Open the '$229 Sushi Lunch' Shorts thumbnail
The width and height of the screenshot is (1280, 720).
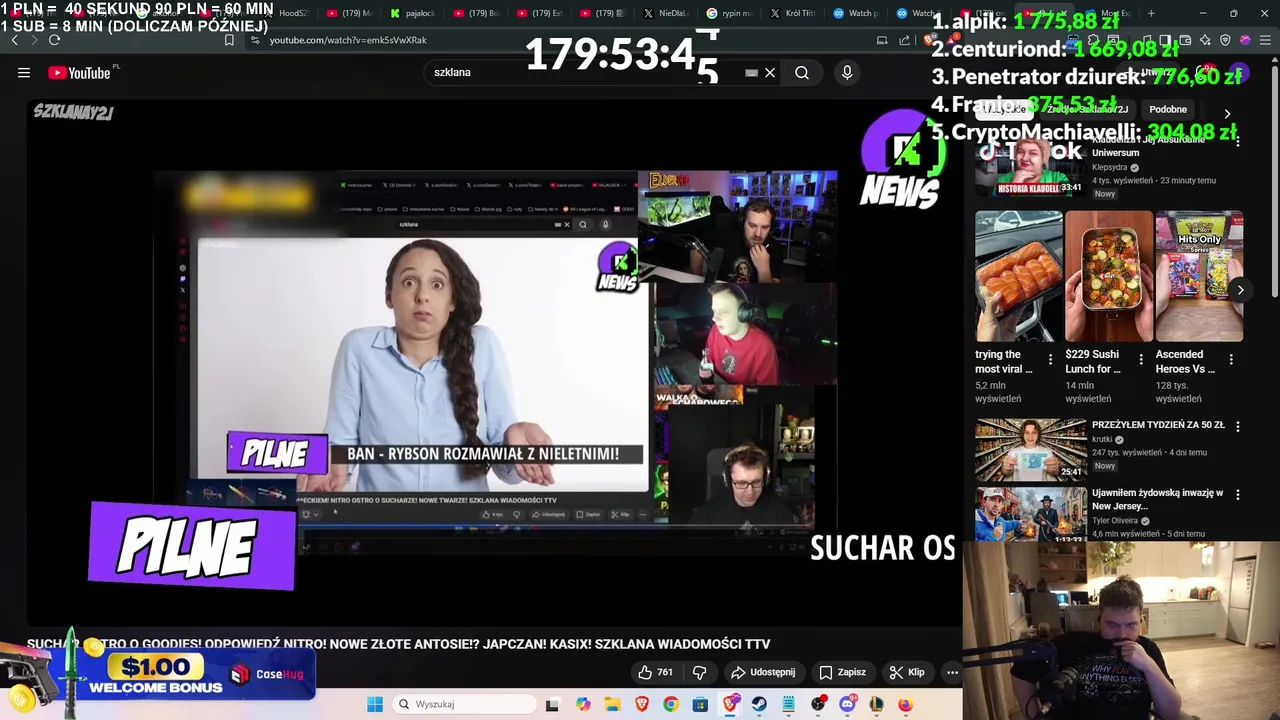(1108, 276)
